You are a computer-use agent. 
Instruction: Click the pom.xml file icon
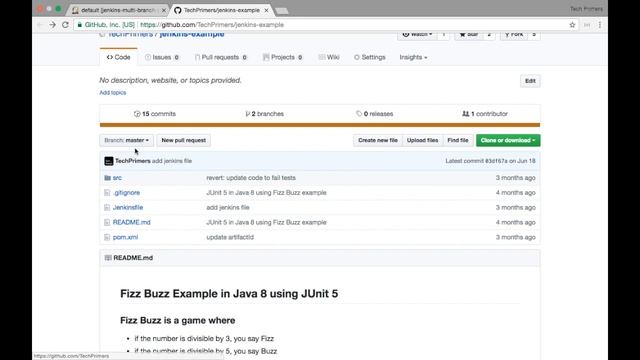click(x=107, y=237)
